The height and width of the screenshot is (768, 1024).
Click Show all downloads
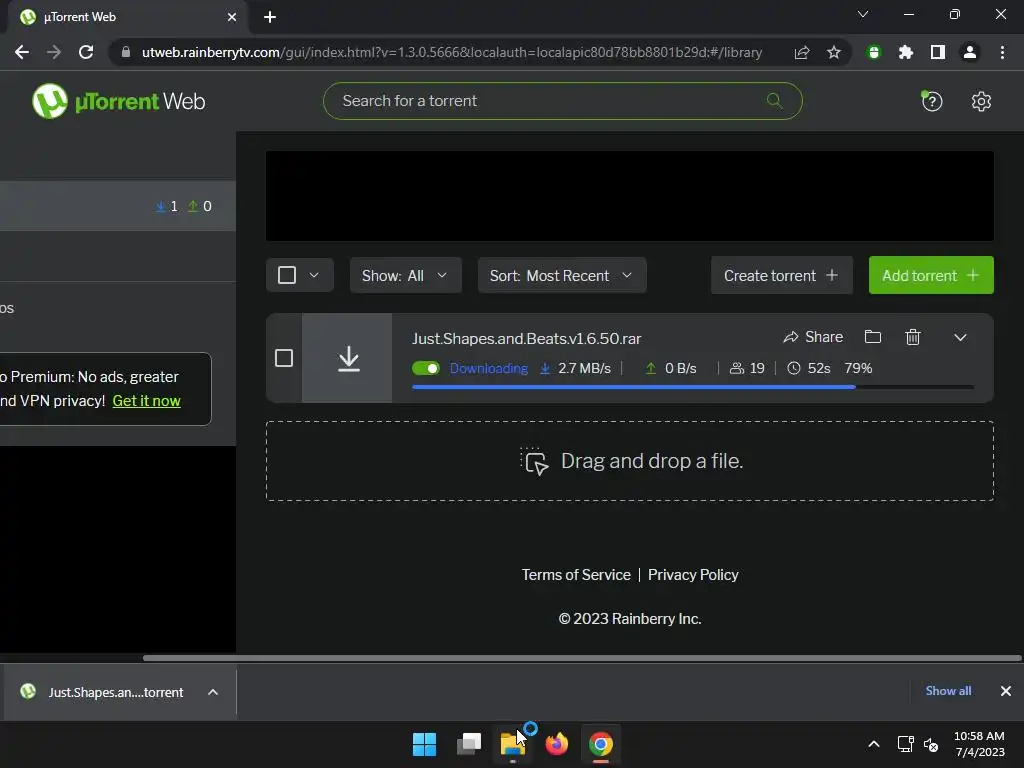[948, 691]
